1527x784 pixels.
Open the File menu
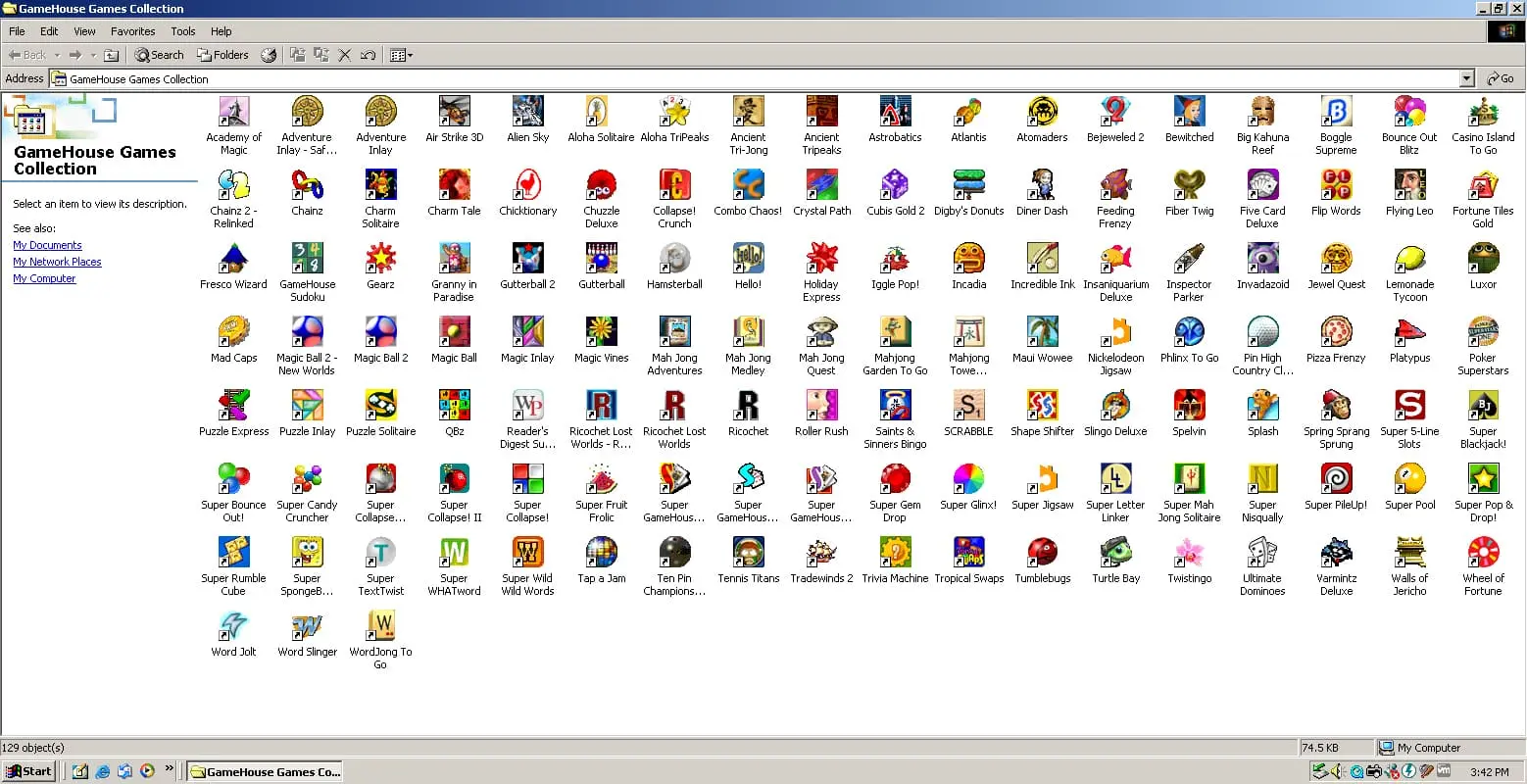tap(17, 31)
